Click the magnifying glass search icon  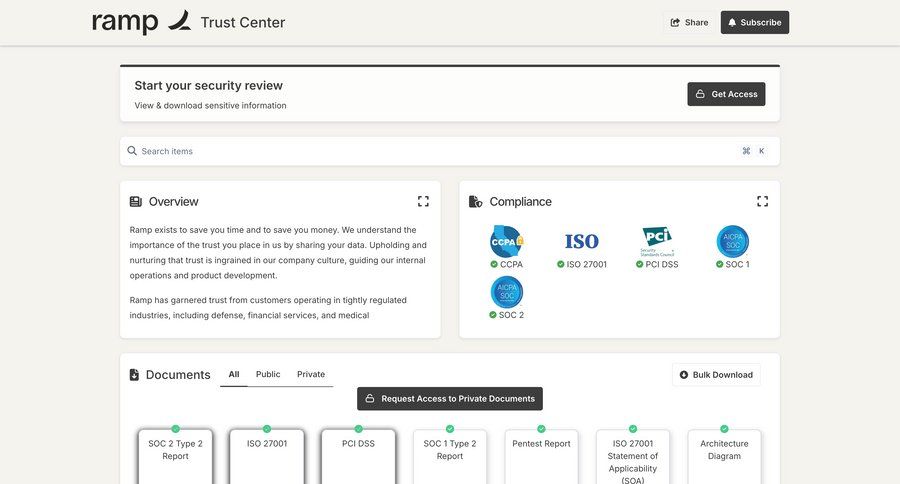132,151
